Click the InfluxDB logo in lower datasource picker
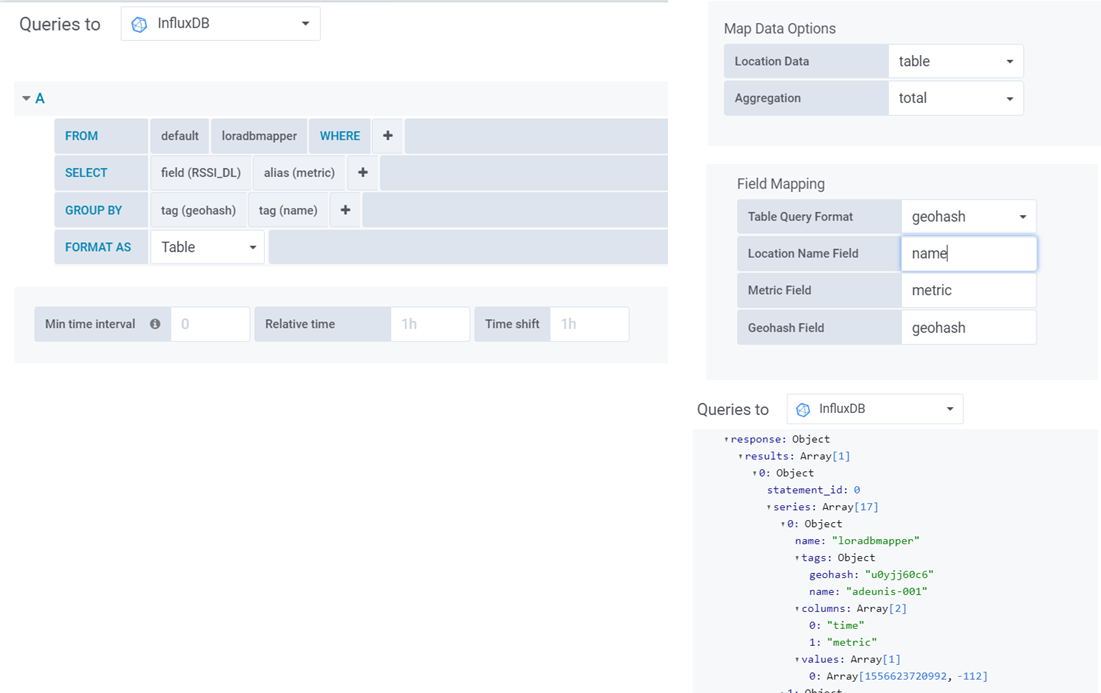This screenshot has width=1101, height=693. point(803,409)
